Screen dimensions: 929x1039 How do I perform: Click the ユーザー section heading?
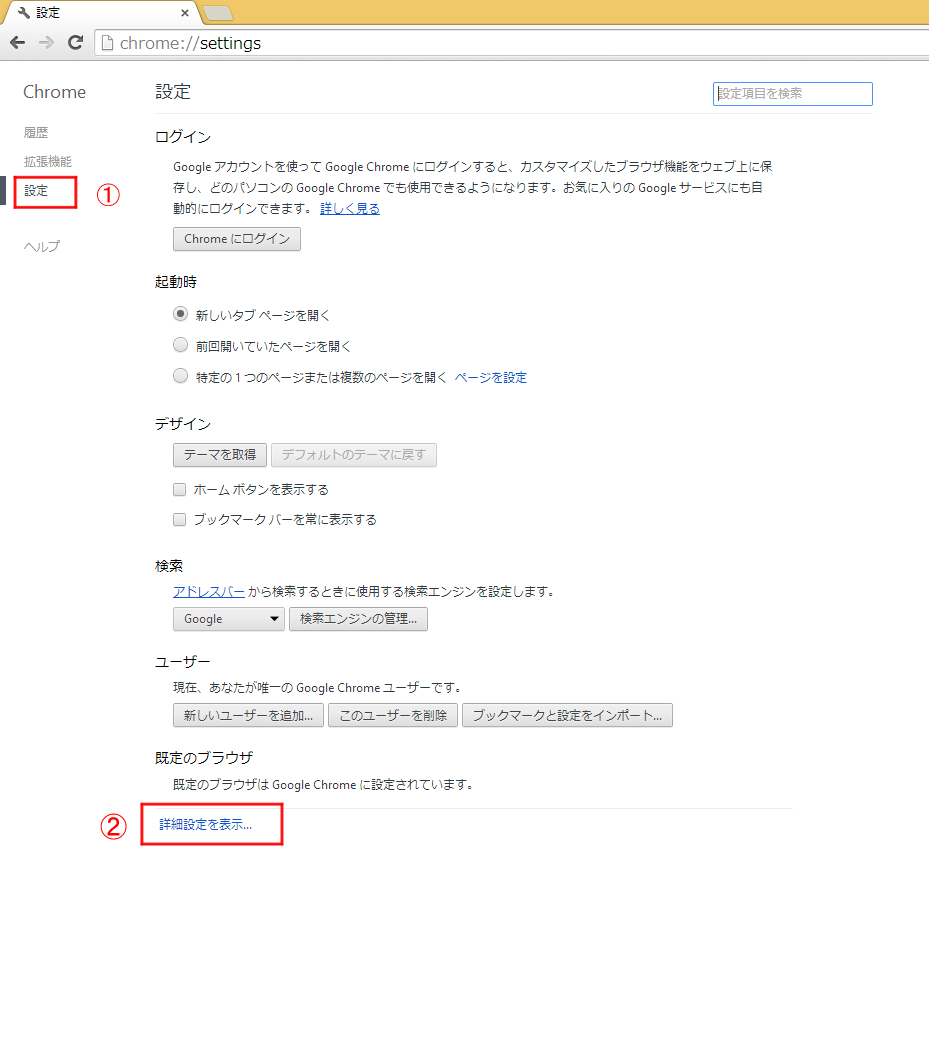coord(183,663)
